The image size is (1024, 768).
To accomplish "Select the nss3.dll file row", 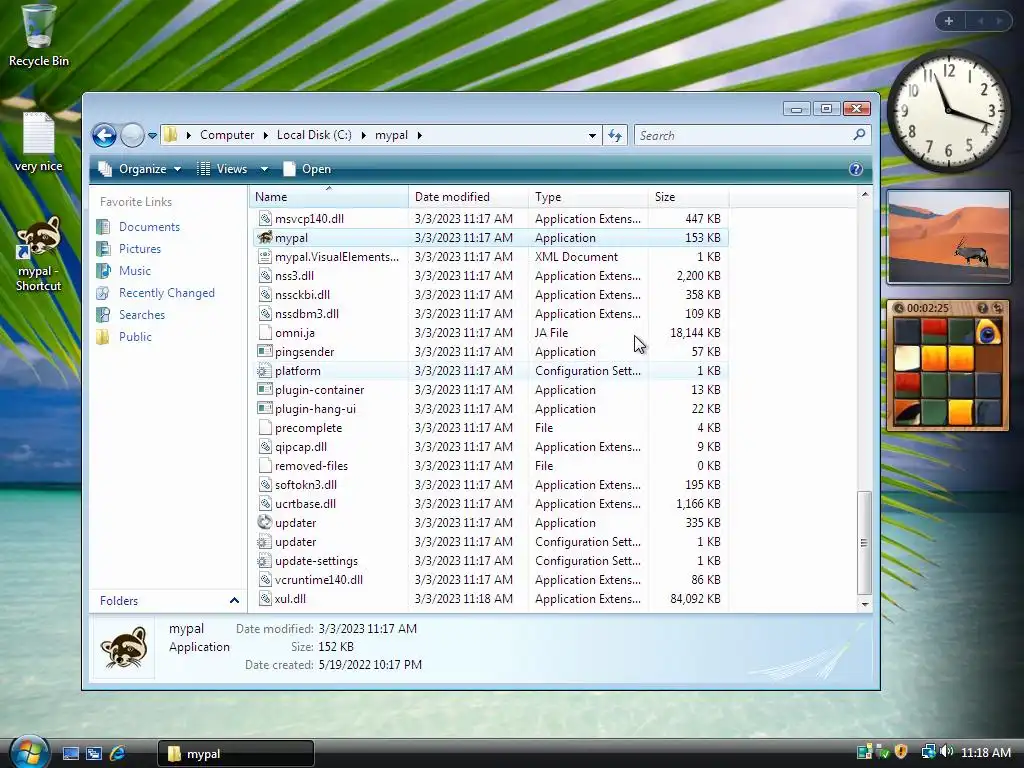I will tap(490, 276).
